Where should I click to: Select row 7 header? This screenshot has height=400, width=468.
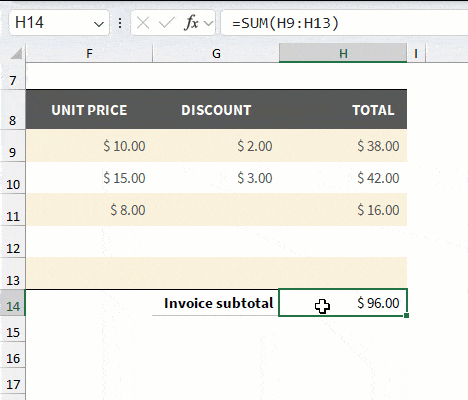[x=13, y=76]
